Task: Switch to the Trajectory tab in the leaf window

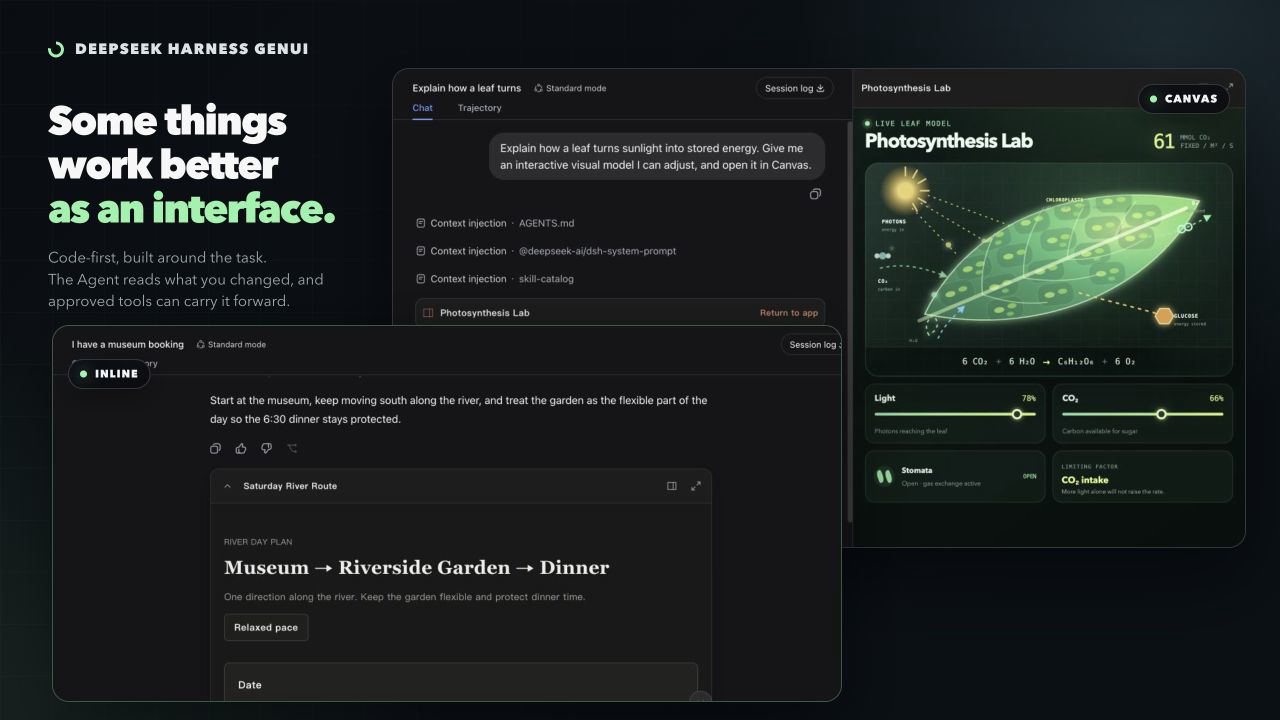Action: click(x=479, y=108)
